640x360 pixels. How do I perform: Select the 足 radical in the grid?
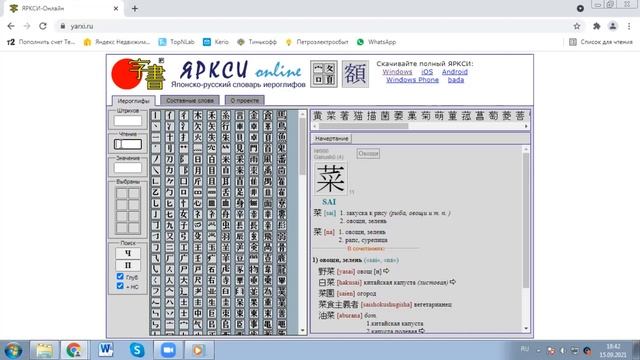click(x=240, y=193)
